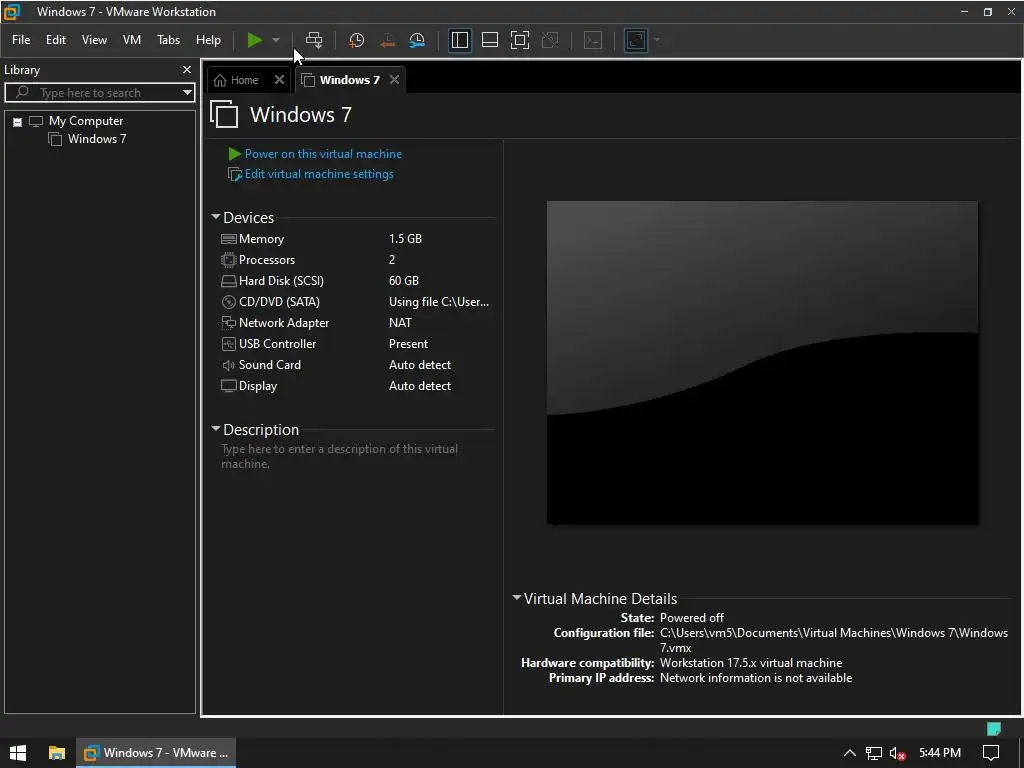Click the stretch guest display icon
Viewport: 1024px width, 768px height.
point(636,40)
